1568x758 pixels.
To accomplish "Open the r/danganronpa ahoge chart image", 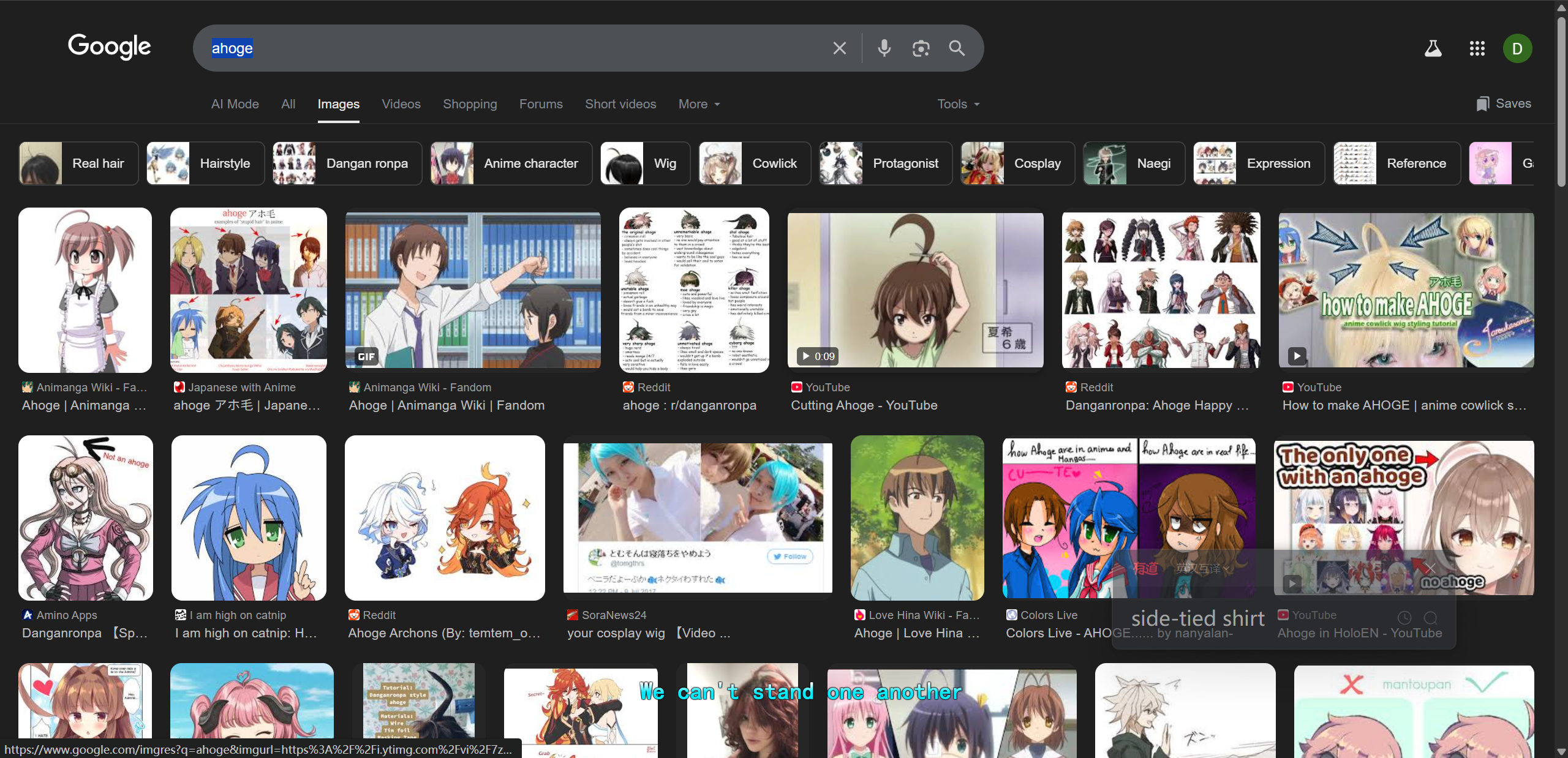I will click(x=694, y=290).
